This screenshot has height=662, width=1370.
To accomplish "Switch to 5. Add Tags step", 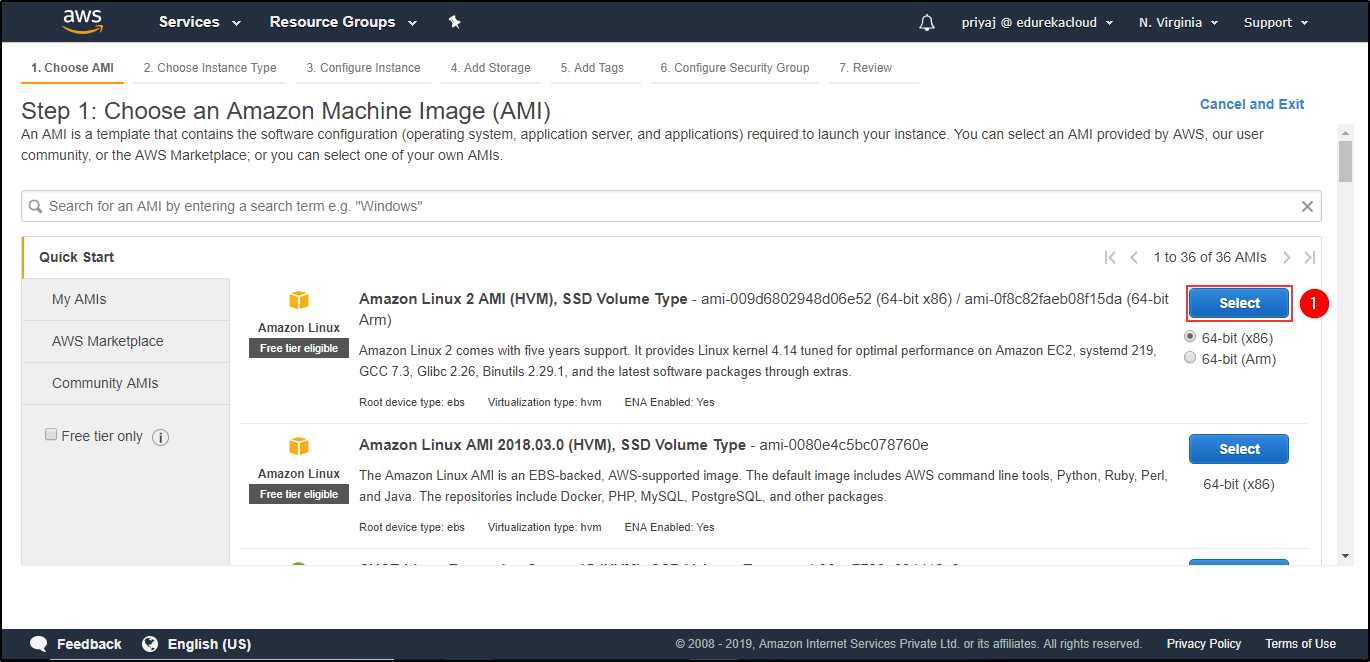I will (x=592, y=68).
